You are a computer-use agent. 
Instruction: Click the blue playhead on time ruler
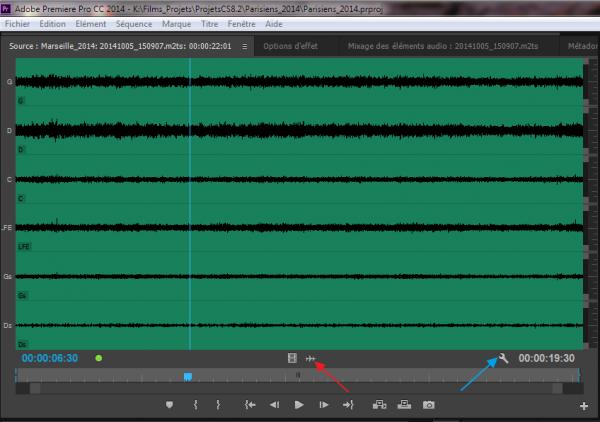click(x=187, y=376)
